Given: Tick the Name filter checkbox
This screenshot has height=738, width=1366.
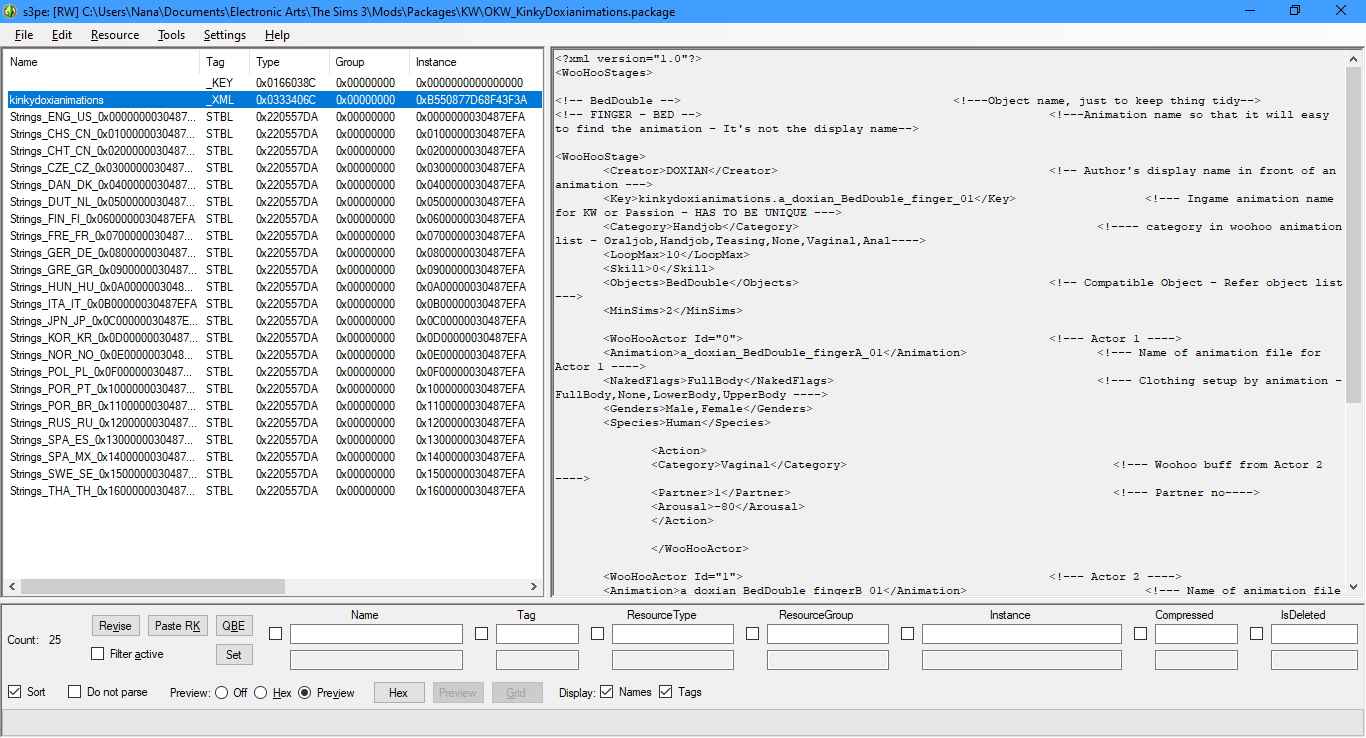Looking at the screenshot, I should [276, 634].
